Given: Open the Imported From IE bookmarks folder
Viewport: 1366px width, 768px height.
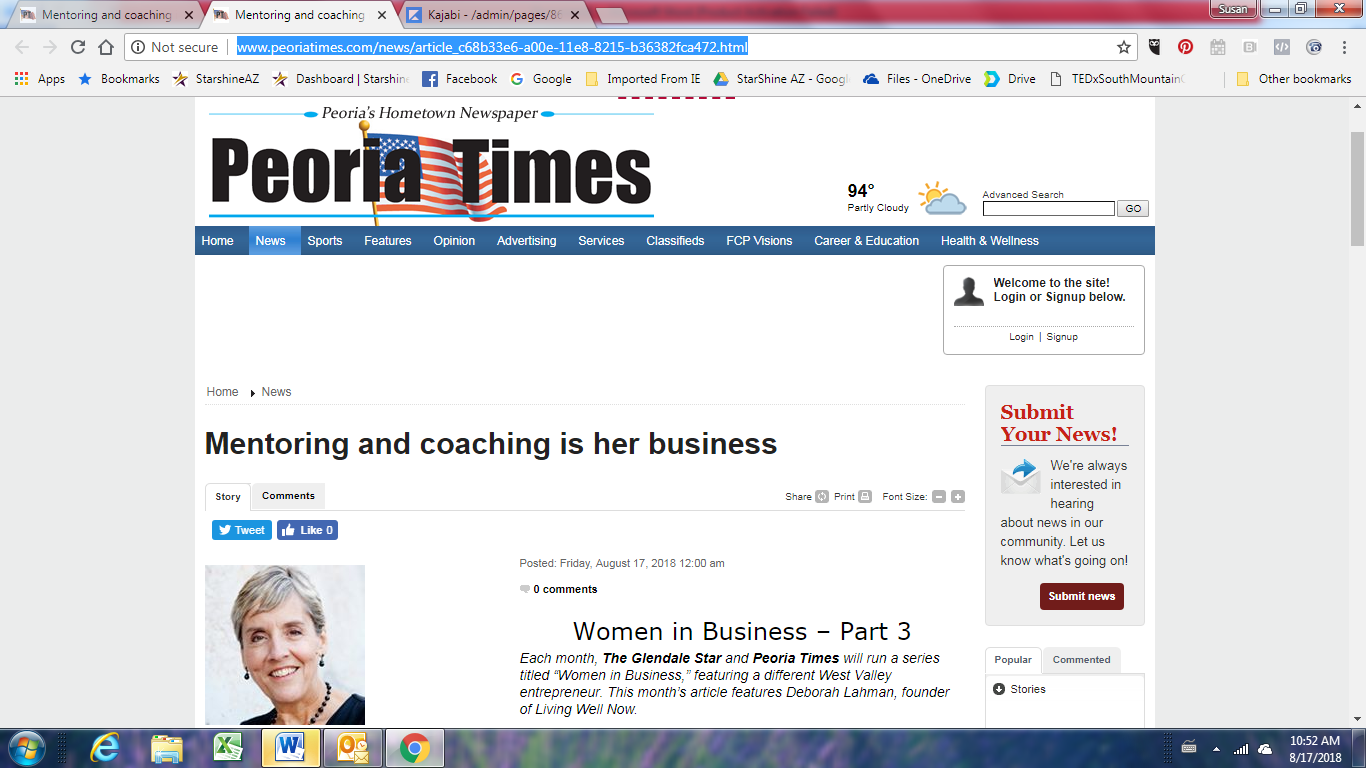Looking at the screenshot, I should [642, 79].
